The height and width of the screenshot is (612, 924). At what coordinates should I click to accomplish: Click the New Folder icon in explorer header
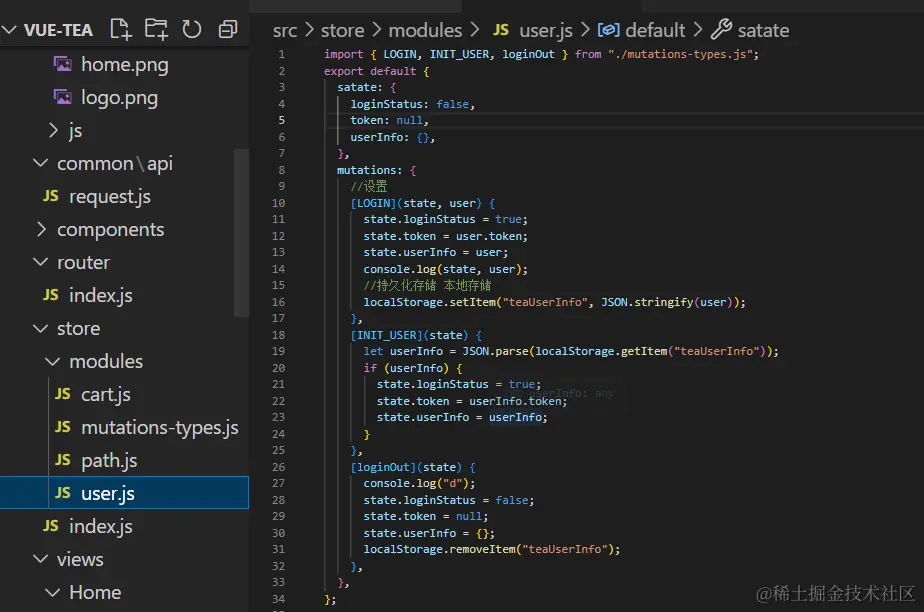click(x=156, y=29)
